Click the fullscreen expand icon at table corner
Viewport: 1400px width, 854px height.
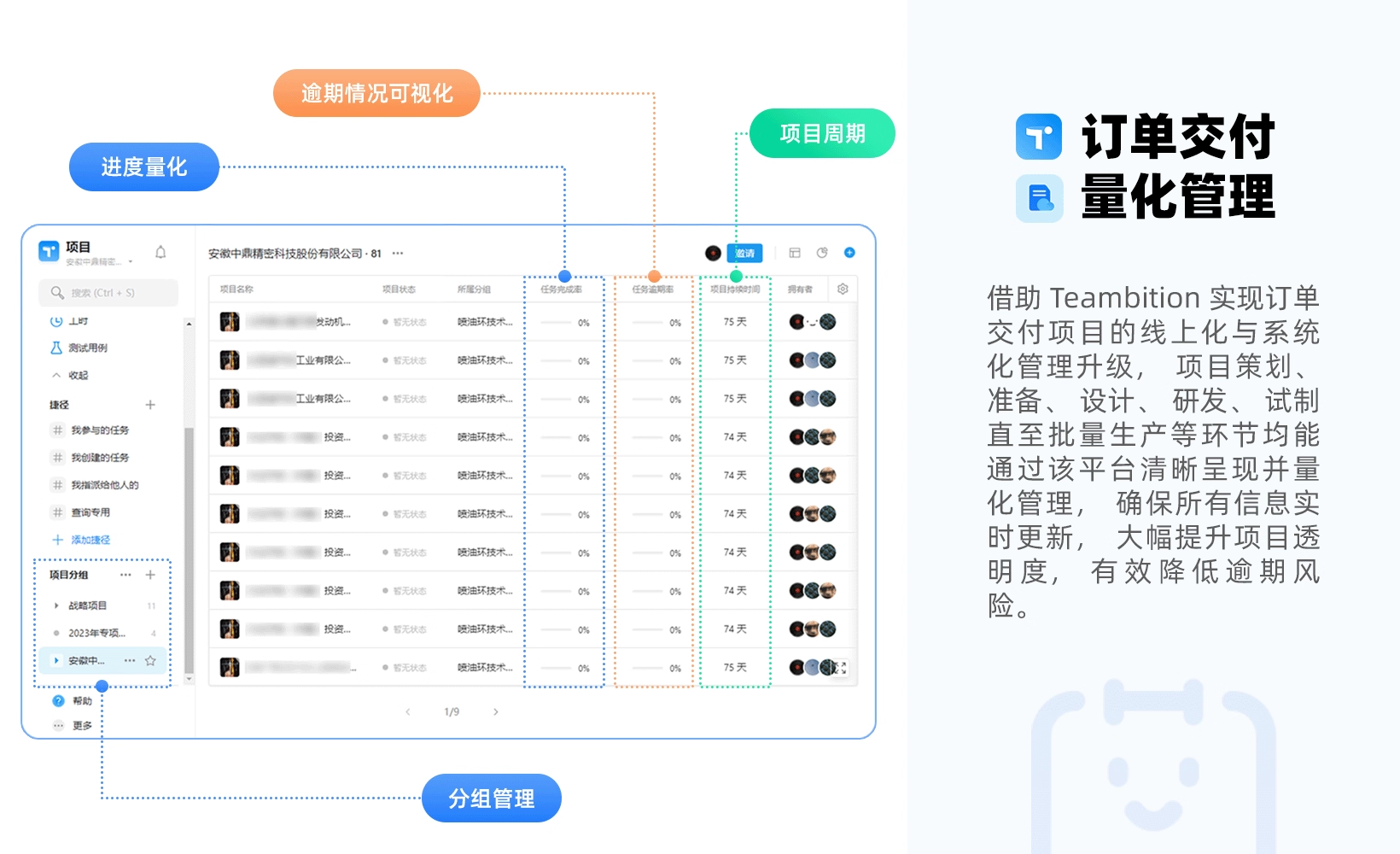coord(840,669)
